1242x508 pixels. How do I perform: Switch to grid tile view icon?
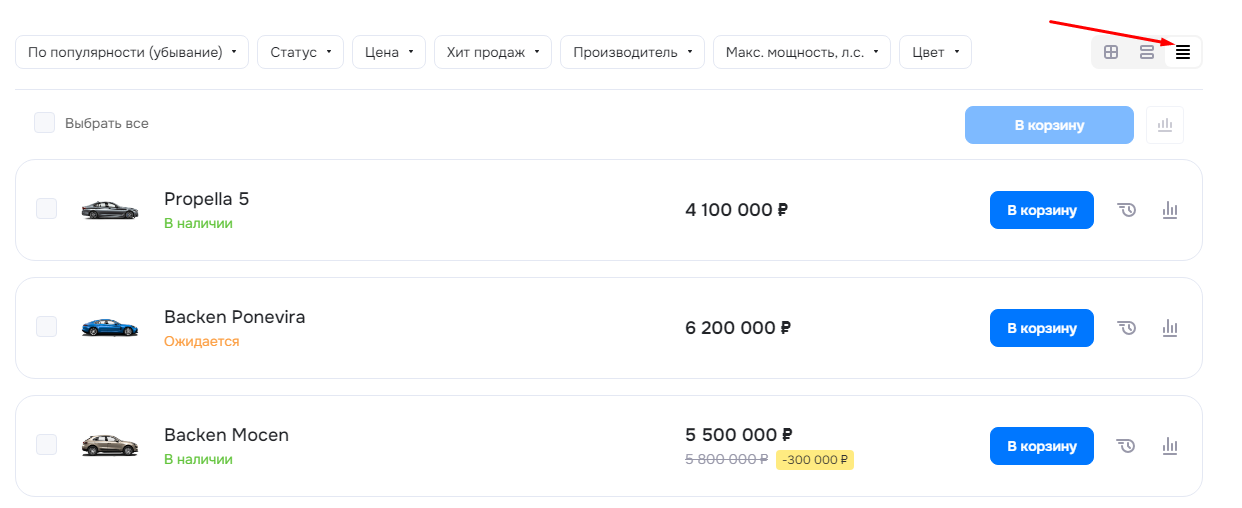(x=1110, y=52)
